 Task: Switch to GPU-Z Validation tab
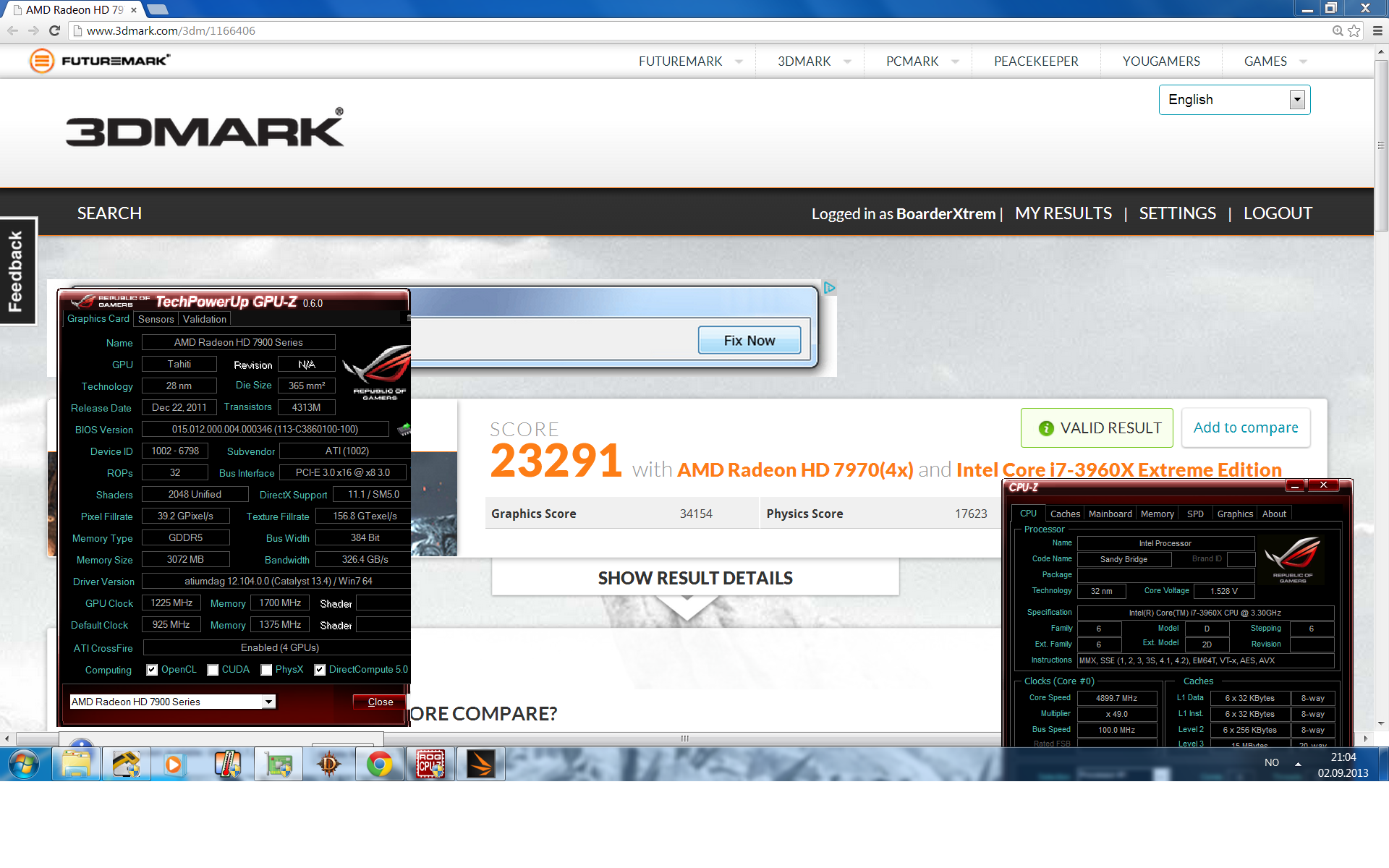[205, 319]
